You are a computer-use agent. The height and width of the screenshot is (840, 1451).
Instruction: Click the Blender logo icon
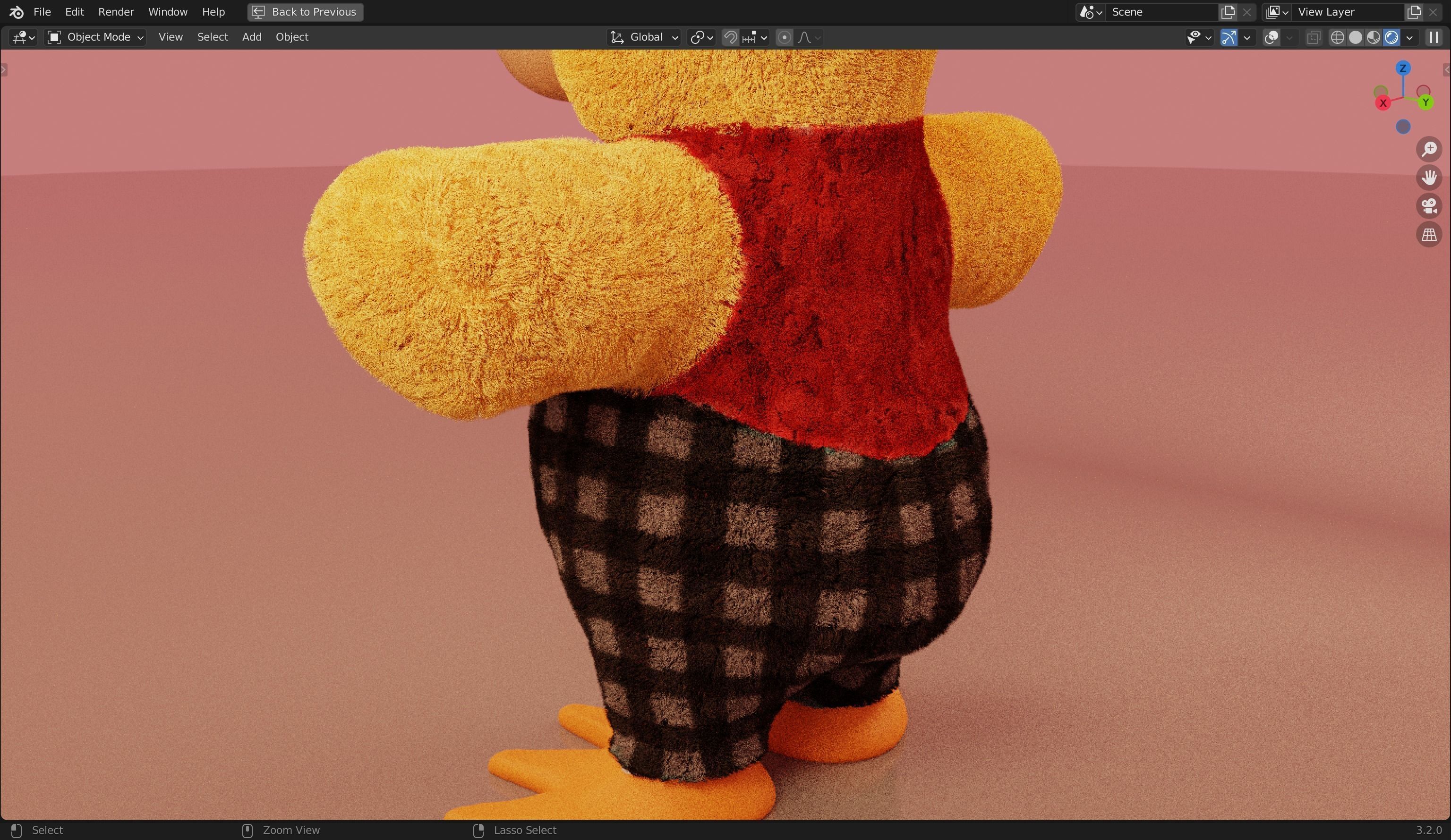pyautogui.click(x=16, y=11)
